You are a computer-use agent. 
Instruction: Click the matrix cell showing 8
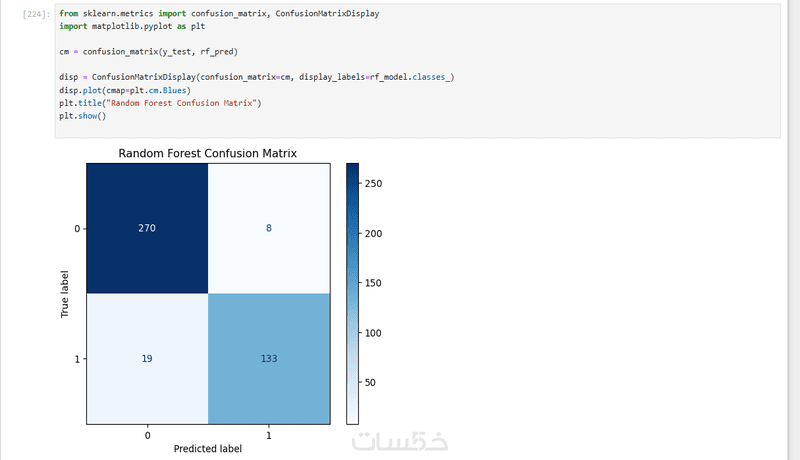click(269, 228)
